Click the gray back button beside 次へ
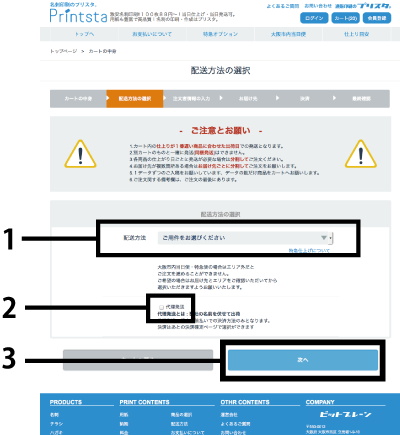The width and height of the screenshot is (400, 435). point(138,360)
